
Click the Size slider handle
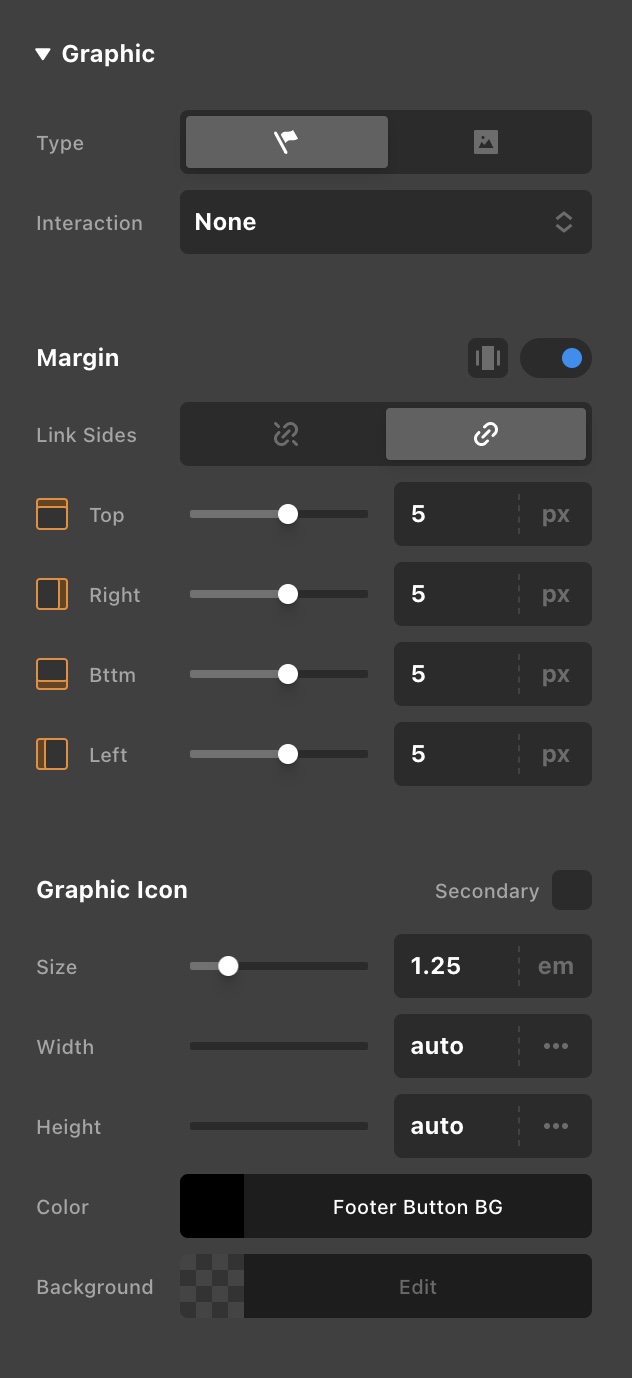(228, 966)
